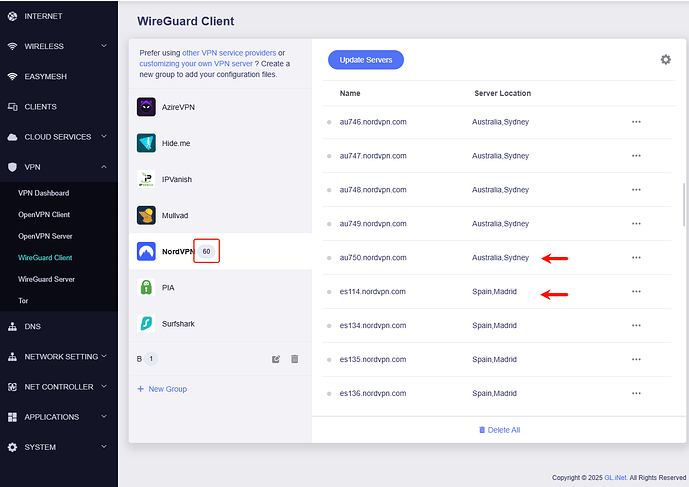Select the AzireVPN provider icon
The height and width of the screenshot is (487, 689).
(x=146, y=107)
